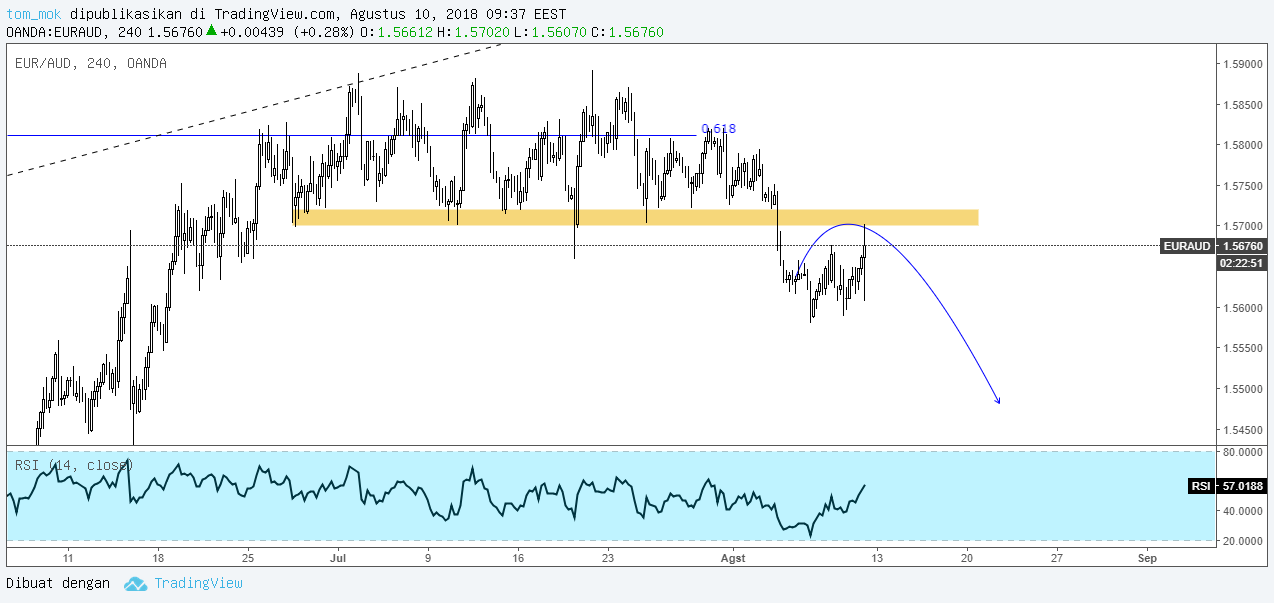The height and width of the screenshot is (603, 1274).
Task: Click the current price value 1.56760 tag
Action: [x=1240, y=246]
